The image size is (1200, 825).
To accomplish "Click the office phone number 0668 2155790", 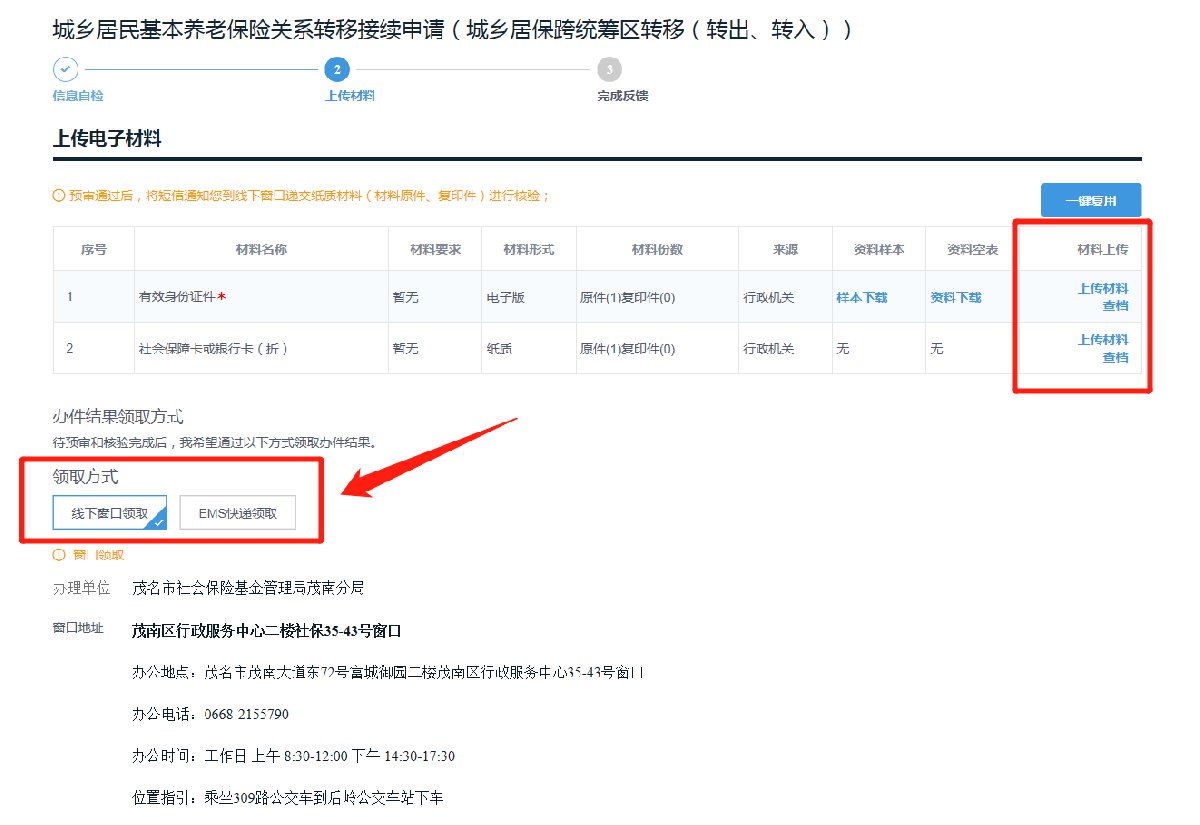I will [246, 714].
